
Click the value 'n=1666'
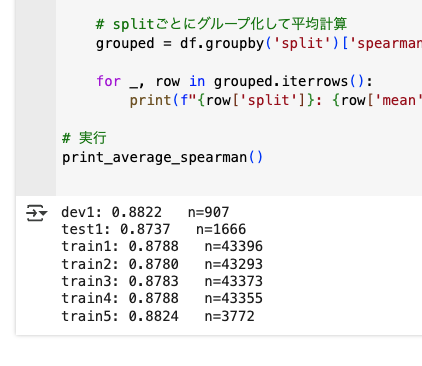point(221,229)
